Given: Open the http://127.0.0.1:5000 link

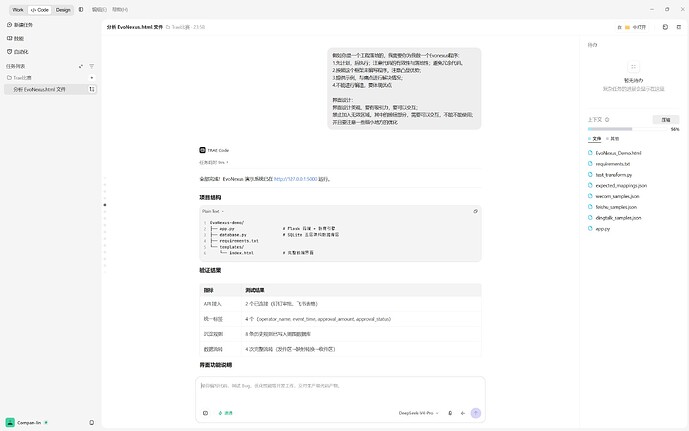Looking at the screenshot, I should pyautogui.click(x=295, y=179).
